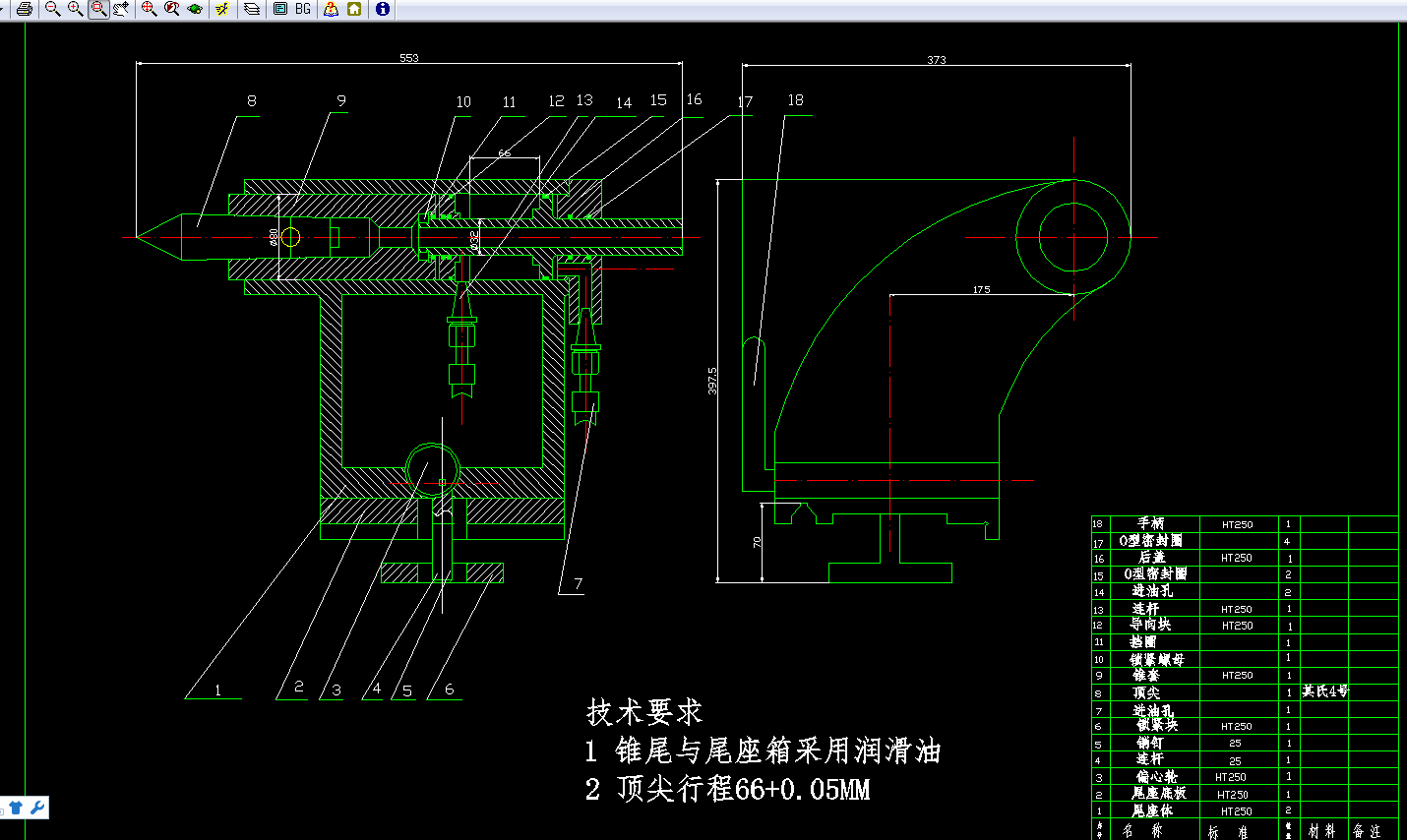Click 偏心轮 in the parts table
Viewport: 1407px width, 840px height.
(1157, 777)
